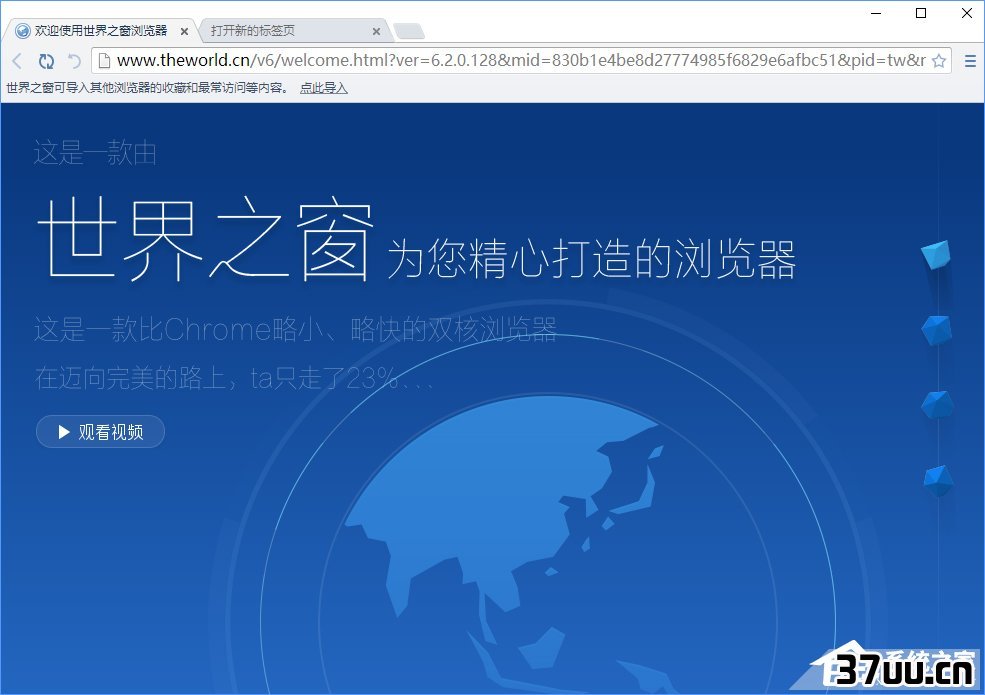Click the 为您精心打造的浏览器 subtitle text
The image size is (985, 695).
click(592, 258)
